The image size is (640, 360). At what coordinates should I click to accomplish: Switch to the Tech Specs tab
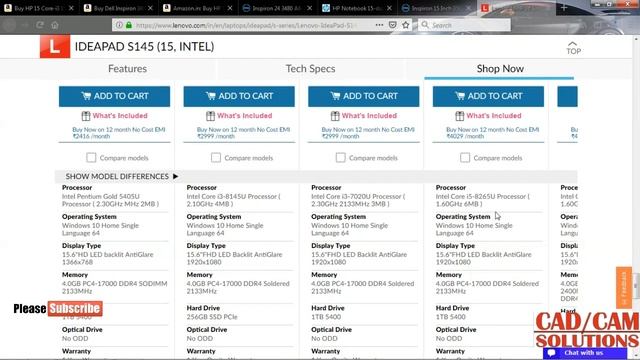310,69
